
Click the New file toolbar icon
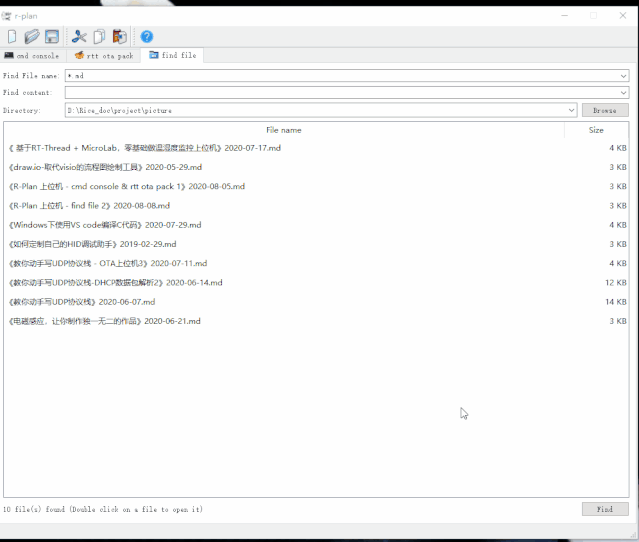12,37
